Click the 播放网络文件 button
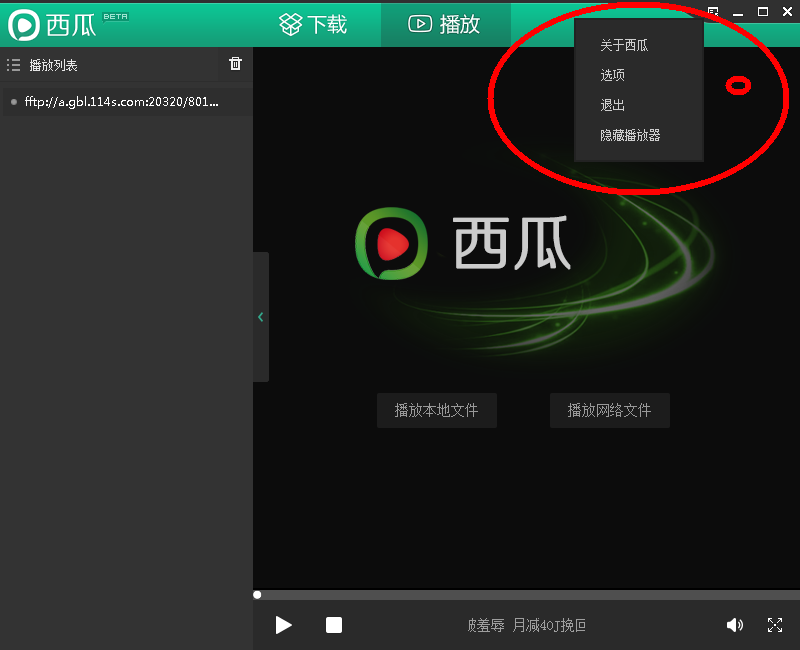Viewport: 800px width, 650px height. click(609, 410)
